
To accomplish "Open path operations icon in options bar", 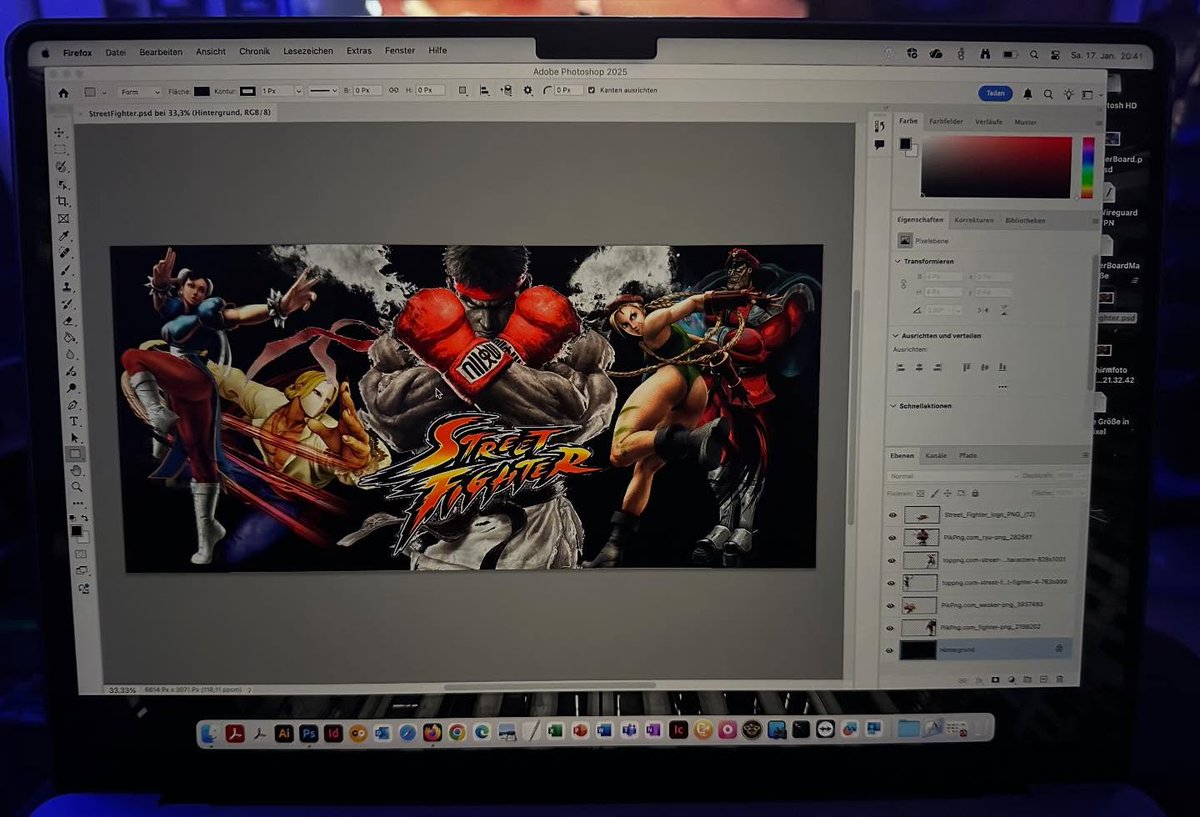I will tap(462, 90).
